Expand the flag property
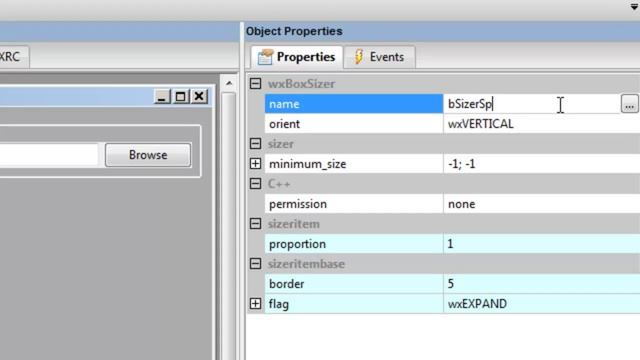640x360 pixels. pos(256,304)
